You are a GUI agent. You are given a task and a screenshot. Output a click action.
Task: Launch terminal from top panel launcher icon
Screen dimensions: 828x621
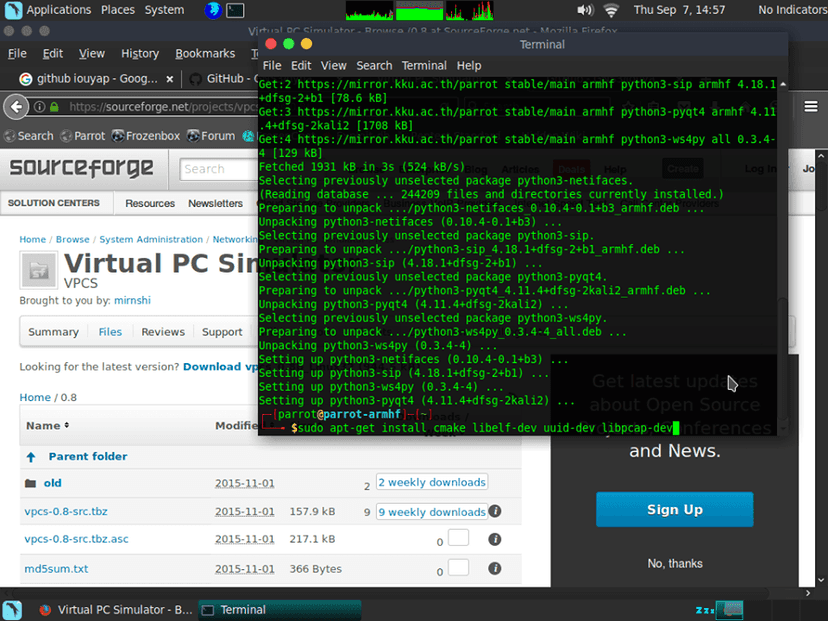[235, 10]
